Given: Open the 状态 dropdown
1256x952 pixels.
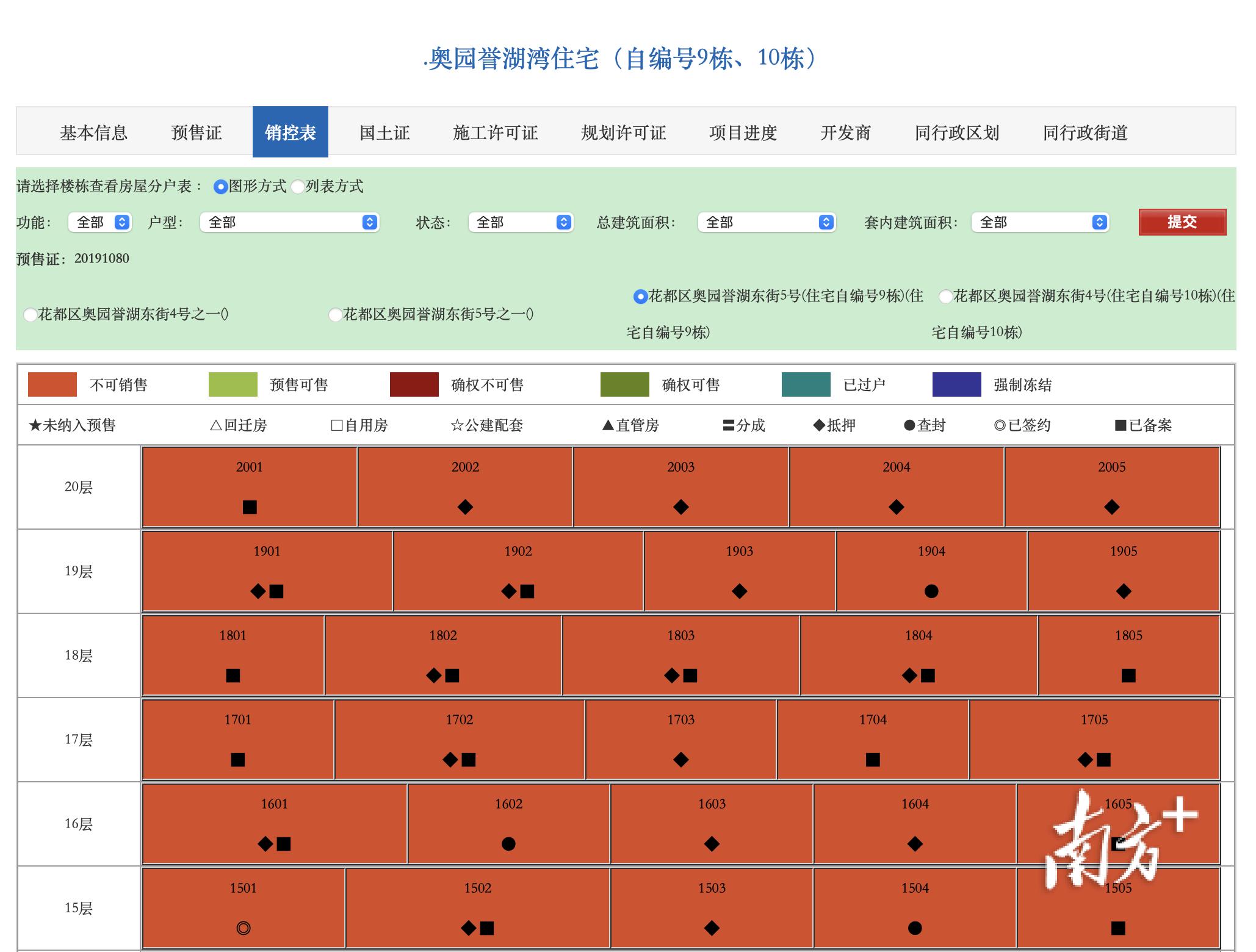Looking at the screenshot, I should [521, 222].
